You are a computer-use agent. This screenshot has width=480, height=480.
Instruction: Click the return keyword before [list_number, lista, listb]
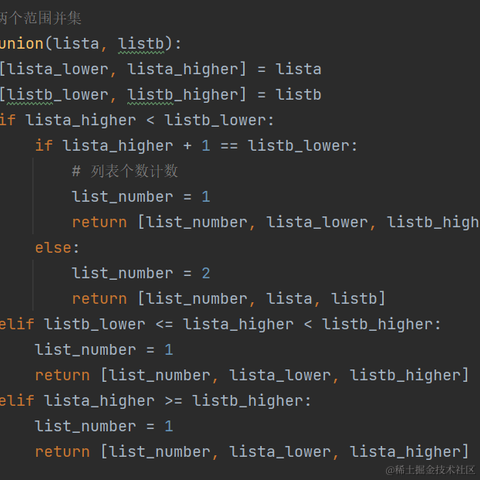coord(99,299)
